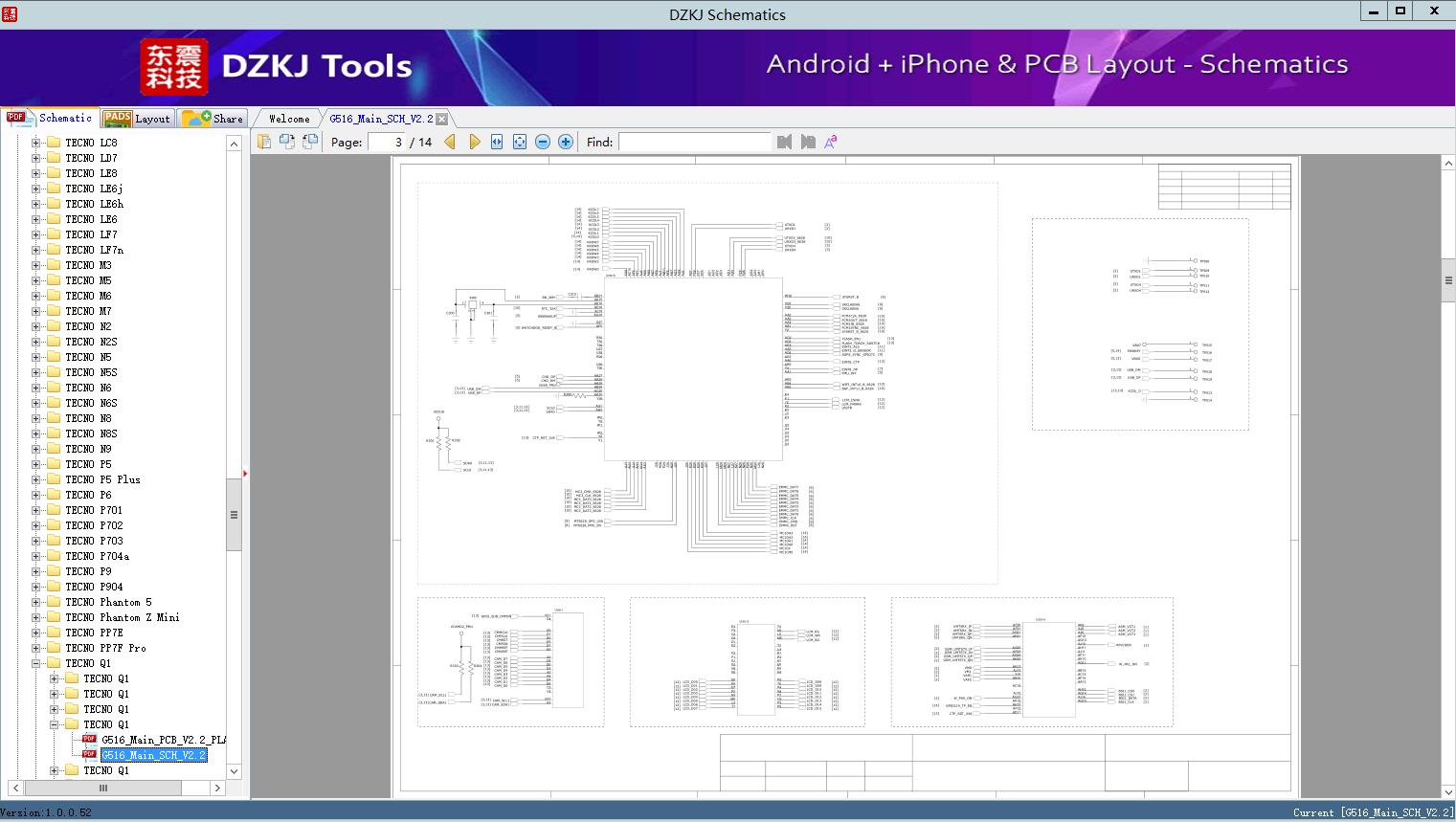Collapse the TECNO Q1 parent folder
Image resolution: width=1456 pixels, height=822 pixels.
[36, 663]
